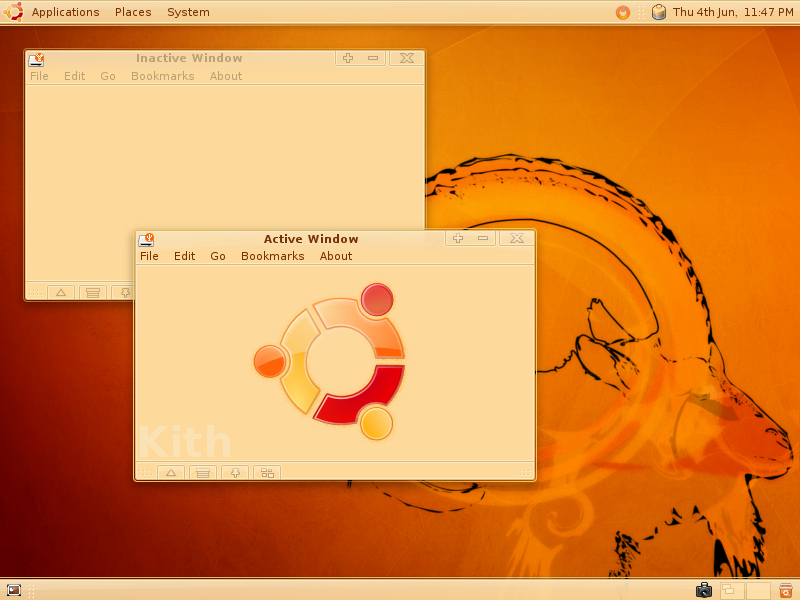
Task: Click the 'Inactive Window' title text
Action: [189, 58]
